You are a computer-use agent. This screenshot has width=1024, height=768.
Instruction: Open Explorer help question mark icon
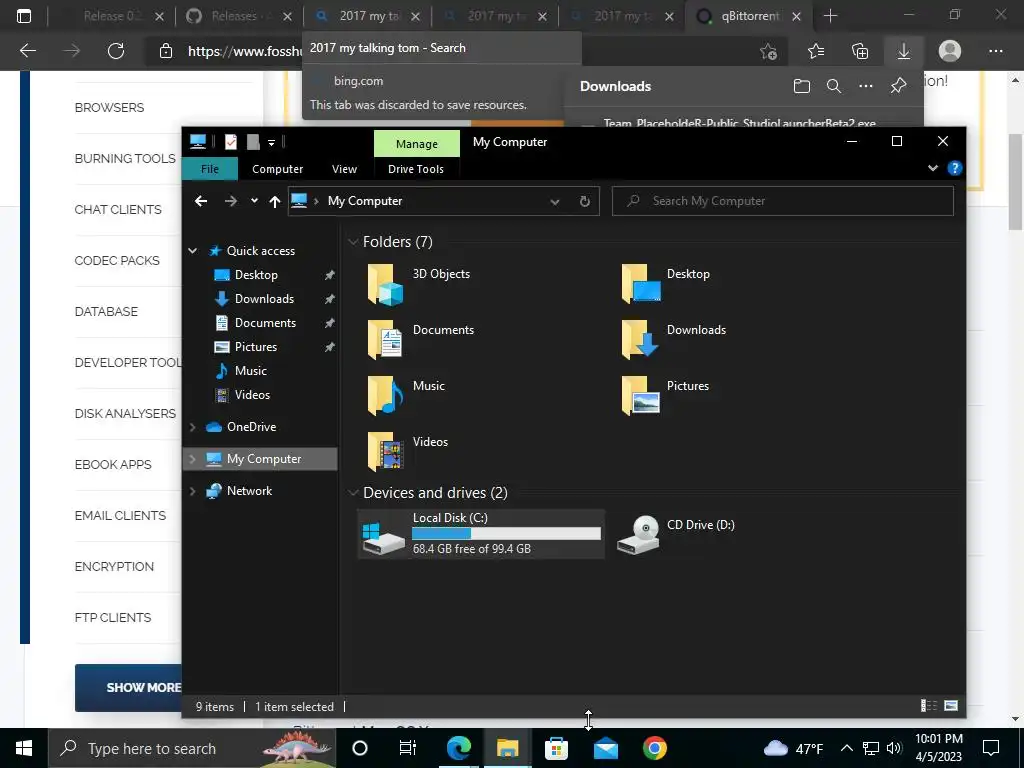[954, 168]
